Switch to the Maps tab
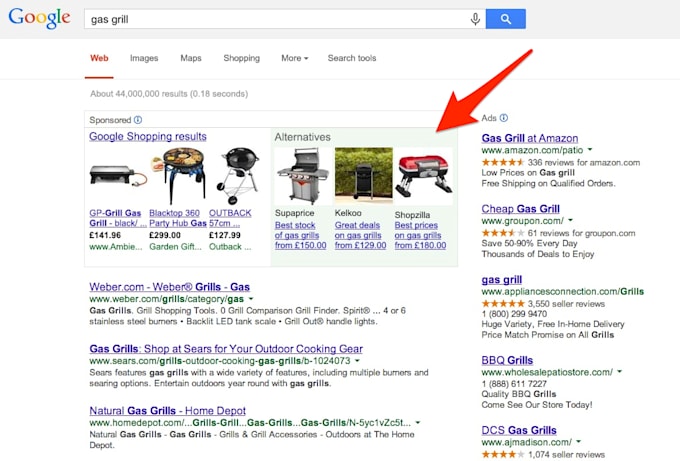Screen dimensions: 680x461 191,58
